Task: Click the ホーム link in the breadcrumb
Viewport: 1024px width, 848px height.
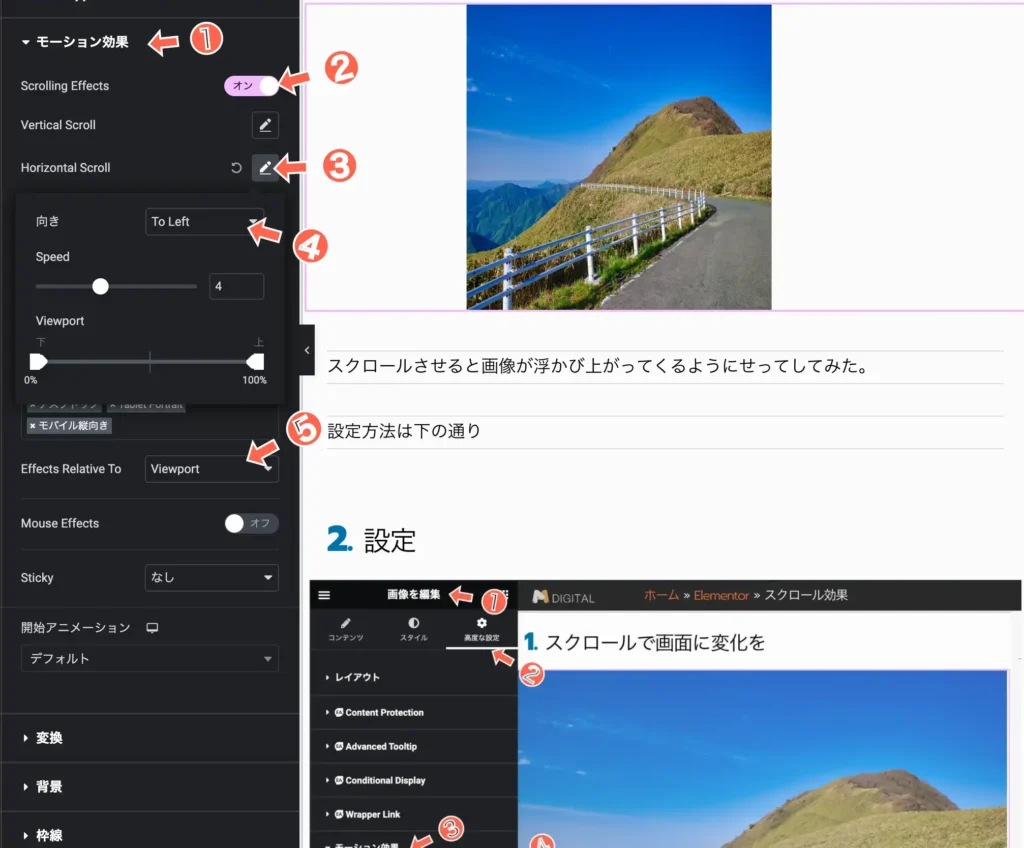Action: [x=662, y=595]
